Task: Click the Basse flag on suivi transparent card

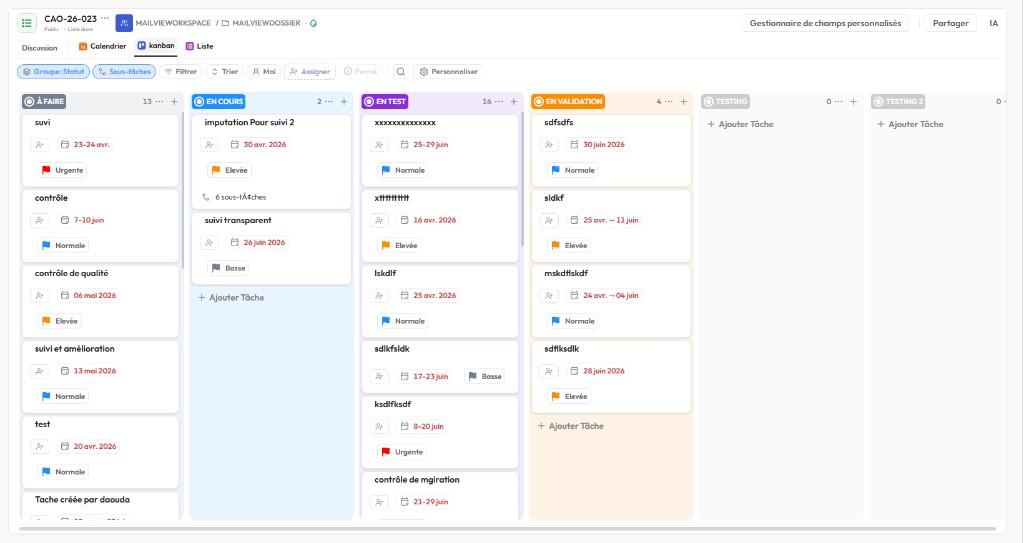Action: click(228, 268)
